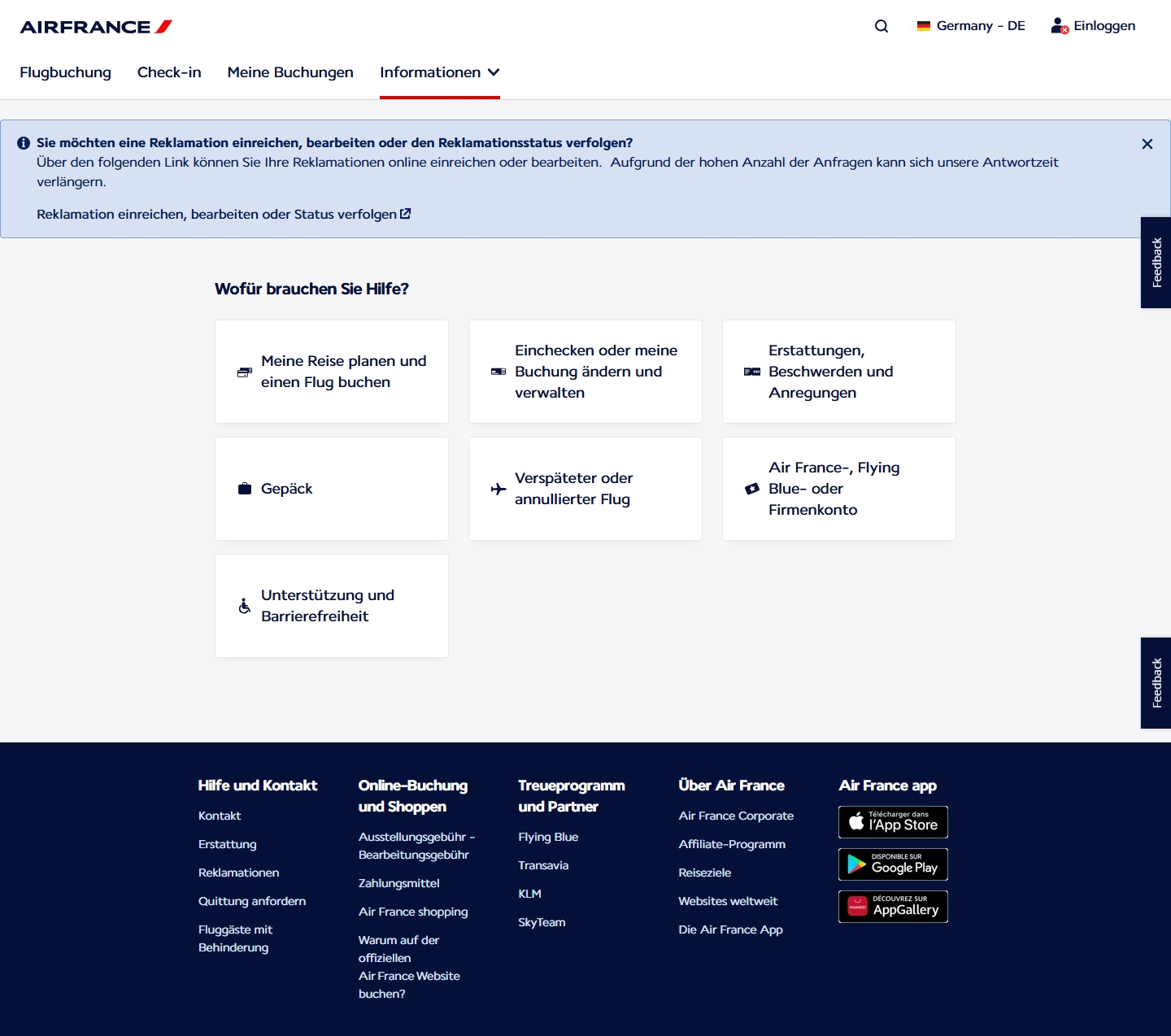The height and width of the screenshot is (1036, 1171).
Task: Click Flying Blue footer link
Action: (x=548, y=837)
